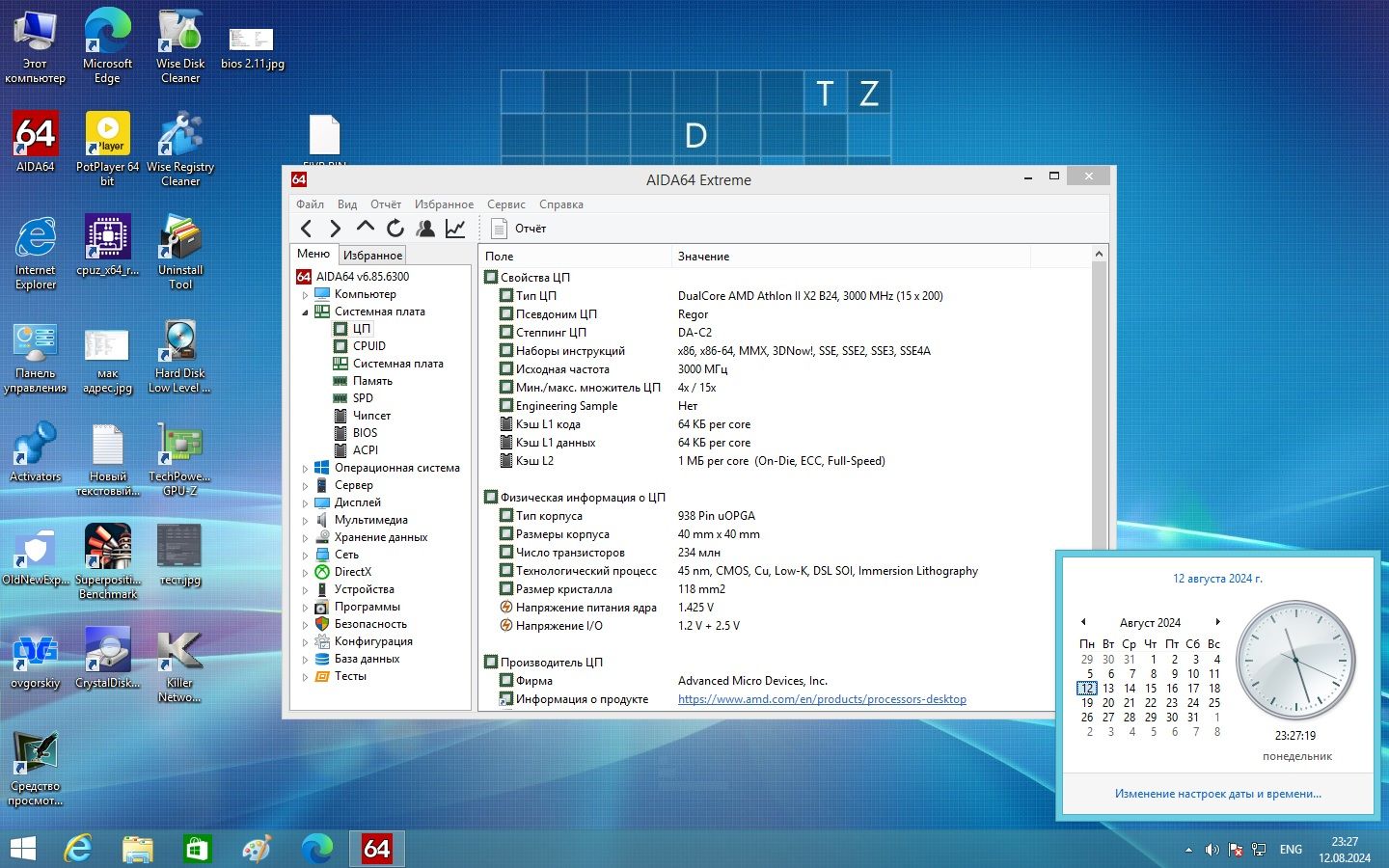
Task: Go back with the toolbar left arrow
Action: click(306, 229)
